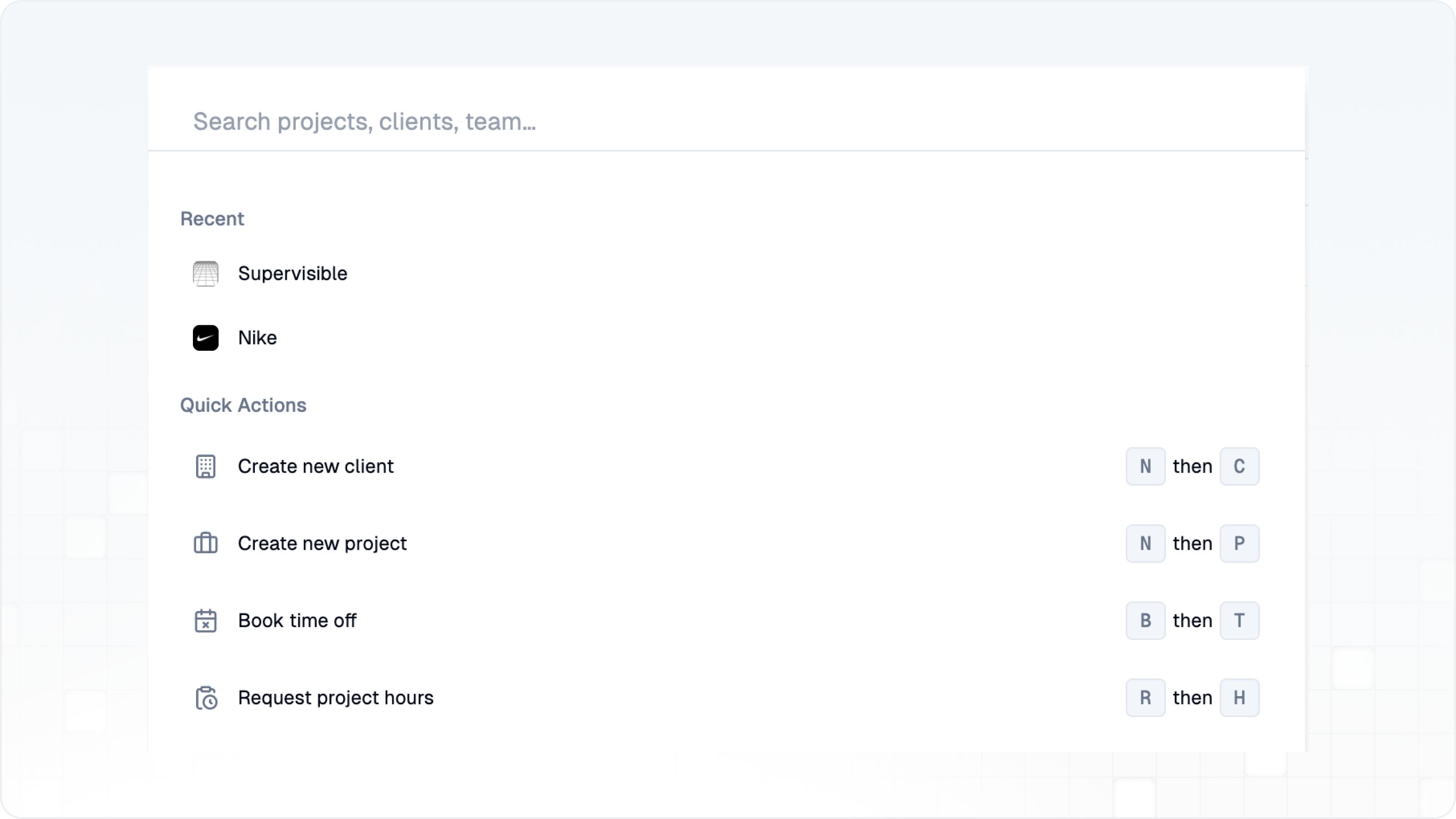Click the Supervisible grid logo icon
This screenshot has height=819, width=1456.
tap(205, 273)
